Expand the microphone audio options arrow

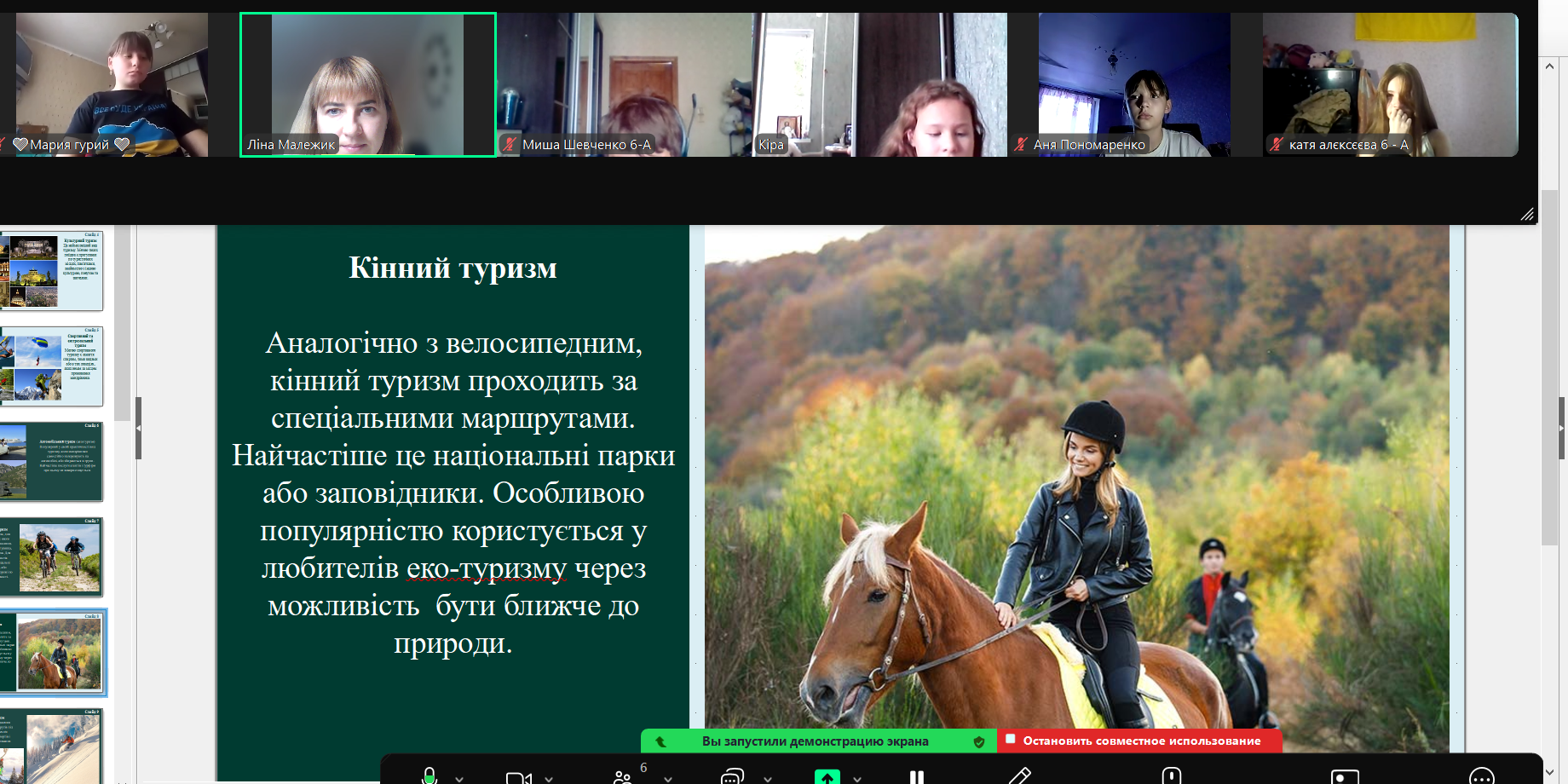coord(460,778)
